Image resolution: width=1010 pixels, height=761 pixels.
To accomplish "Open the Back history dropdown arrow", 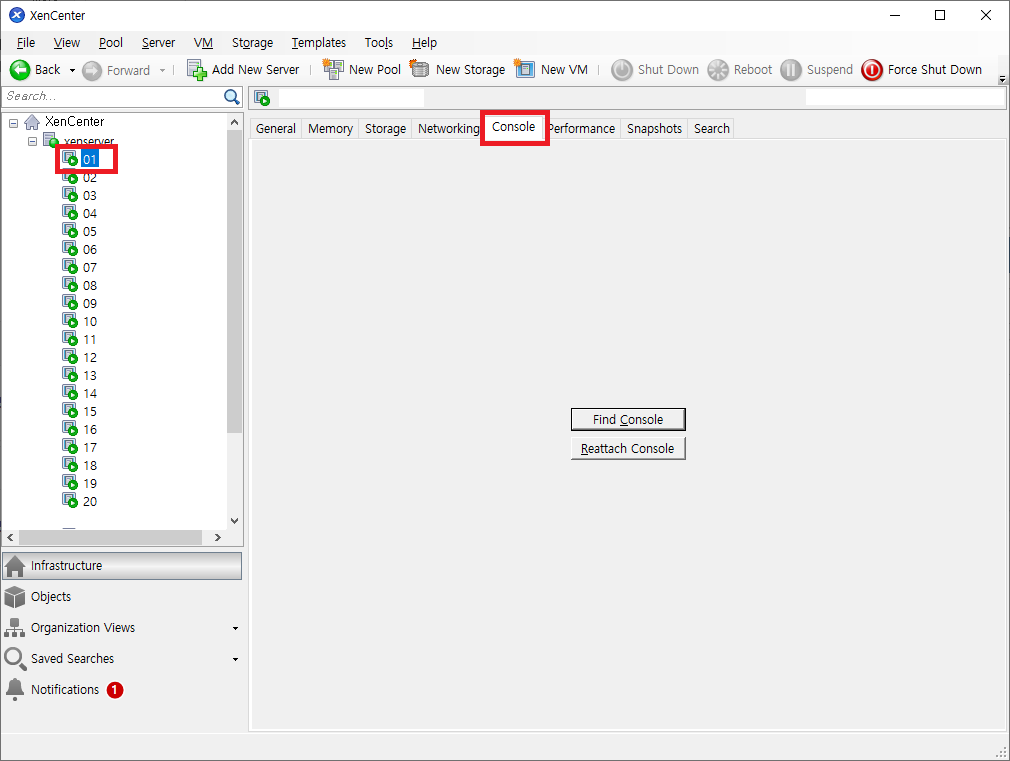I will [72, 70].
